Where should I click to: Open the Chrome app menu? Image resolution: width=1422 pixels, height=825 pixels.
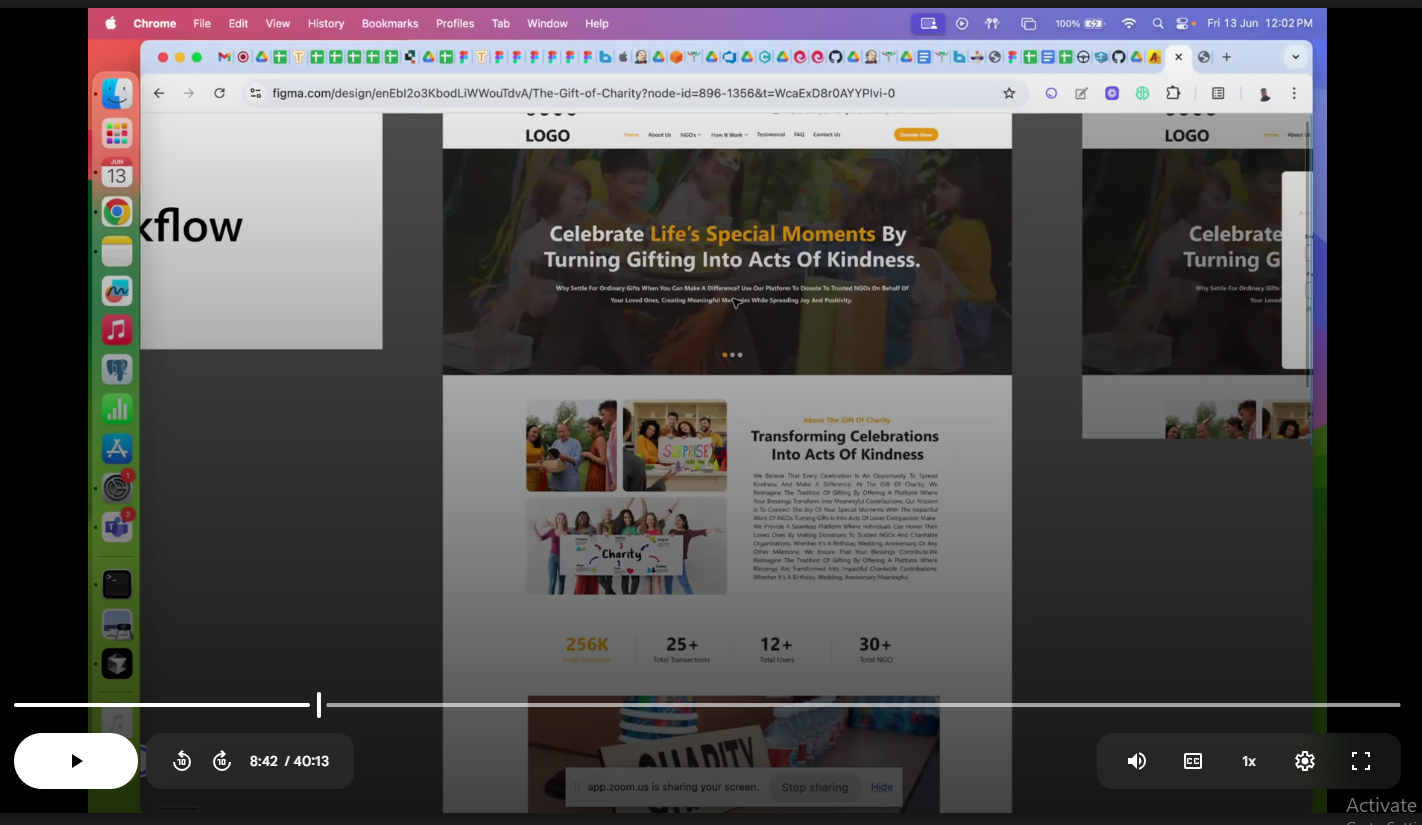coord(154,23)
